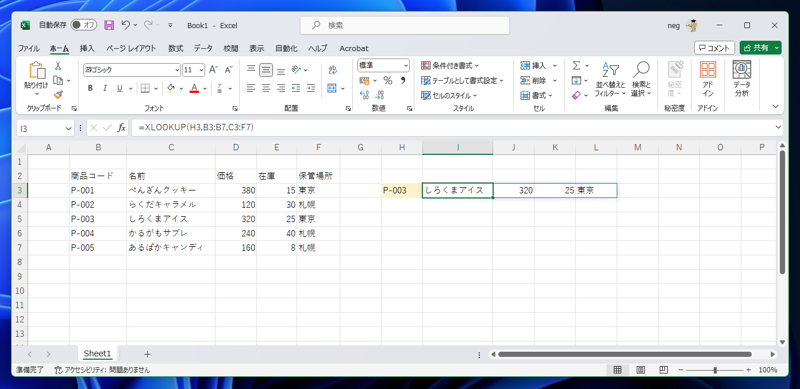Click the text orientation icon
The width and height of the screenshot is (800, 389).
[x=296, y=69]
